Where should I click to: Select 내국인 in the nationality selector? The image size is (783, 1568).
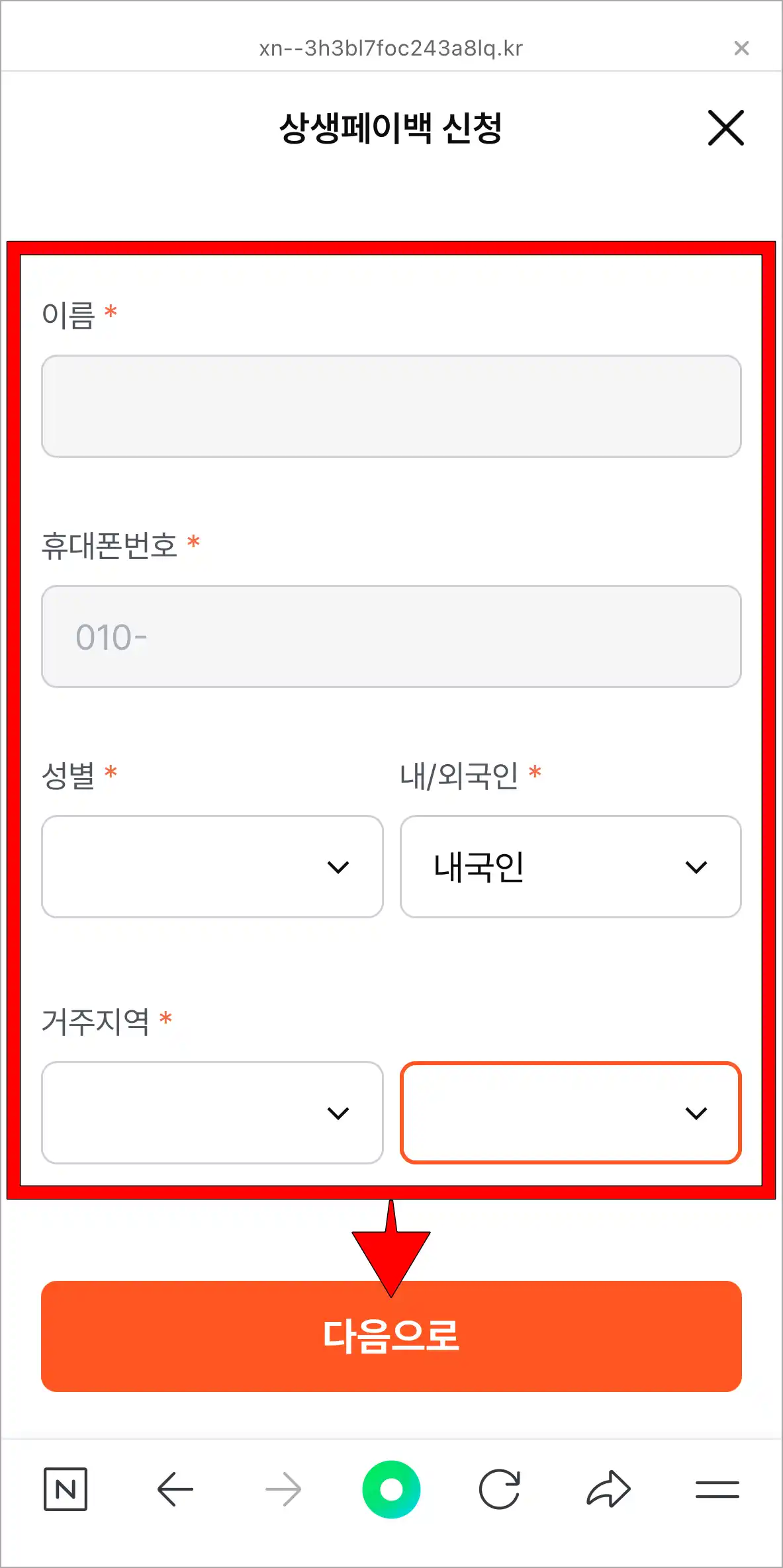click(569, 867)
